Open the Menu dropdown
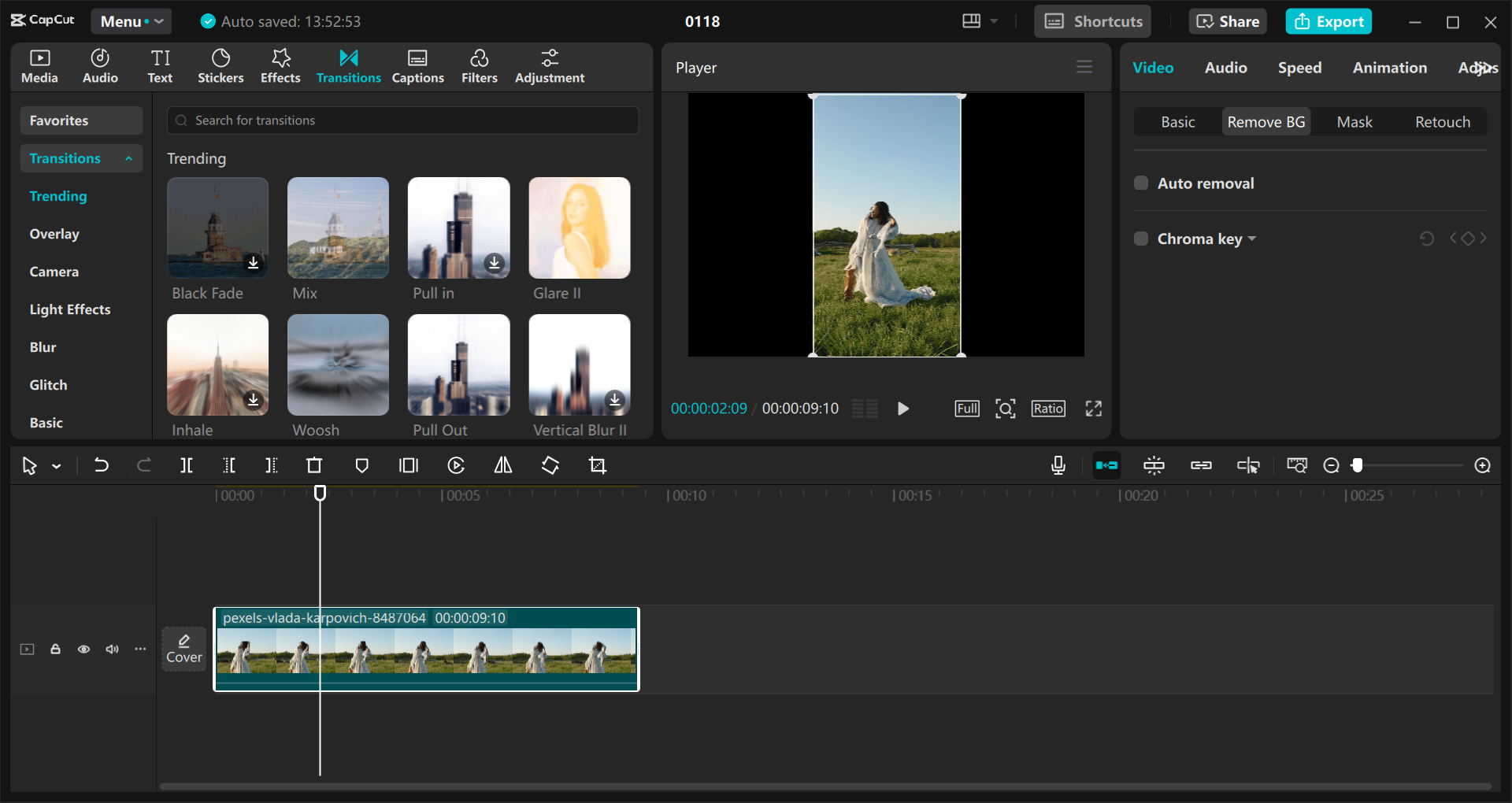 click(x=131, y=21)
